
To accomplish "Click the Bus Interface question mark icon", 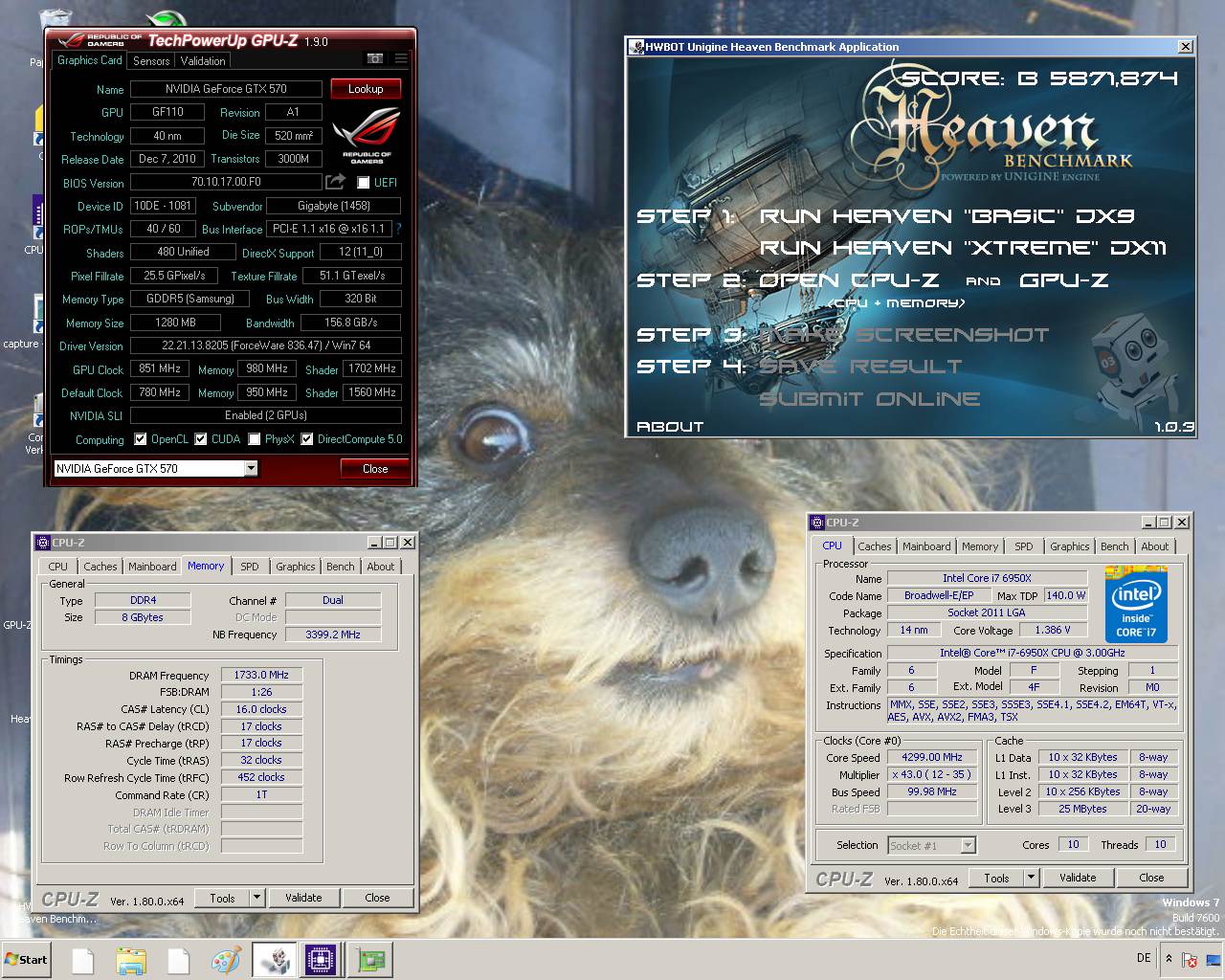I will (398, 229).
